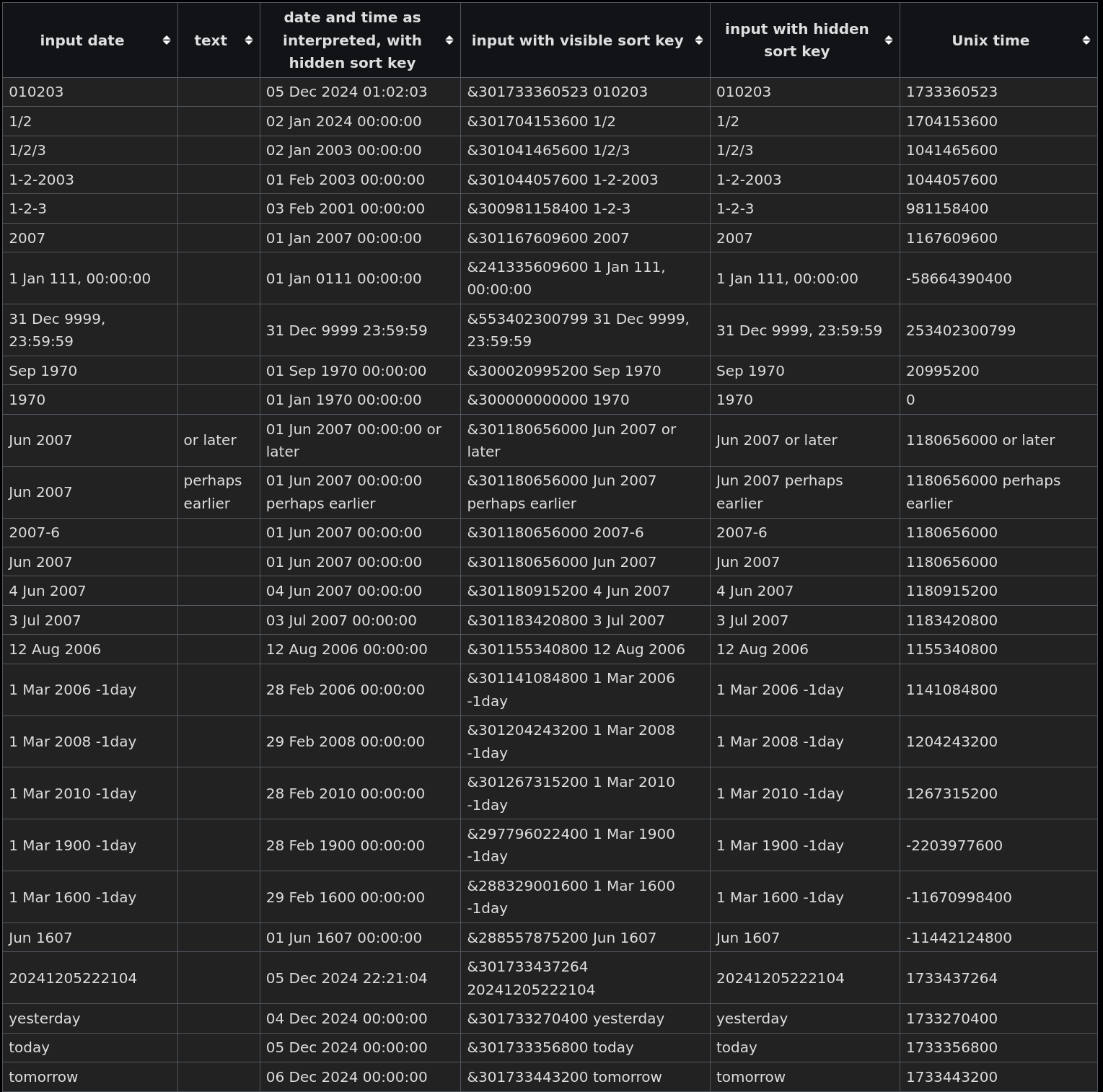Screen dimensions: 1103x1092
Task: Click 'input with visible sort key' header
Action: point(578,40)
